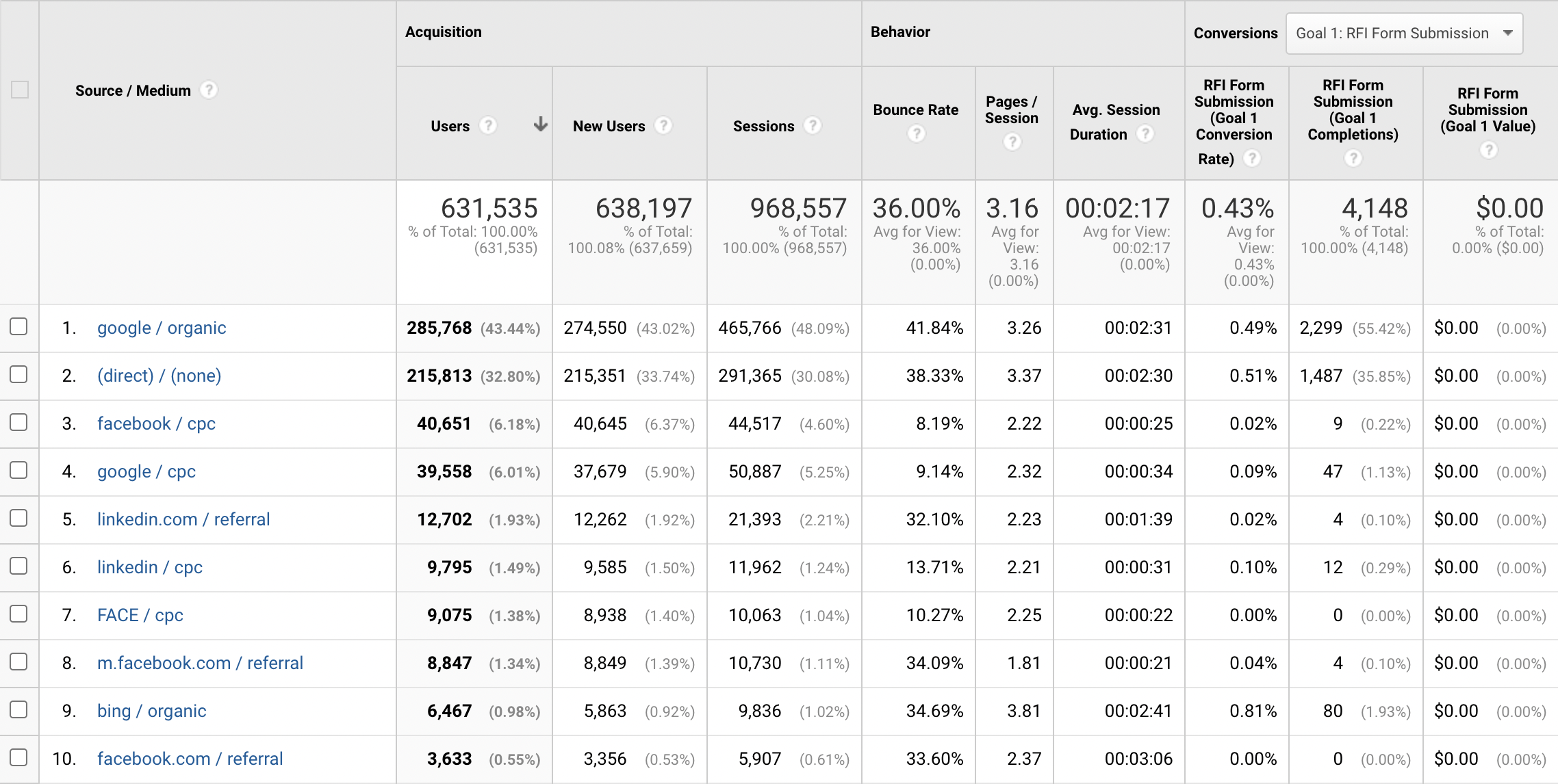Screen dimensions: 1558x784
Task: Click New Users value 37,679 for google / cpc
Action: pos(600,471)
